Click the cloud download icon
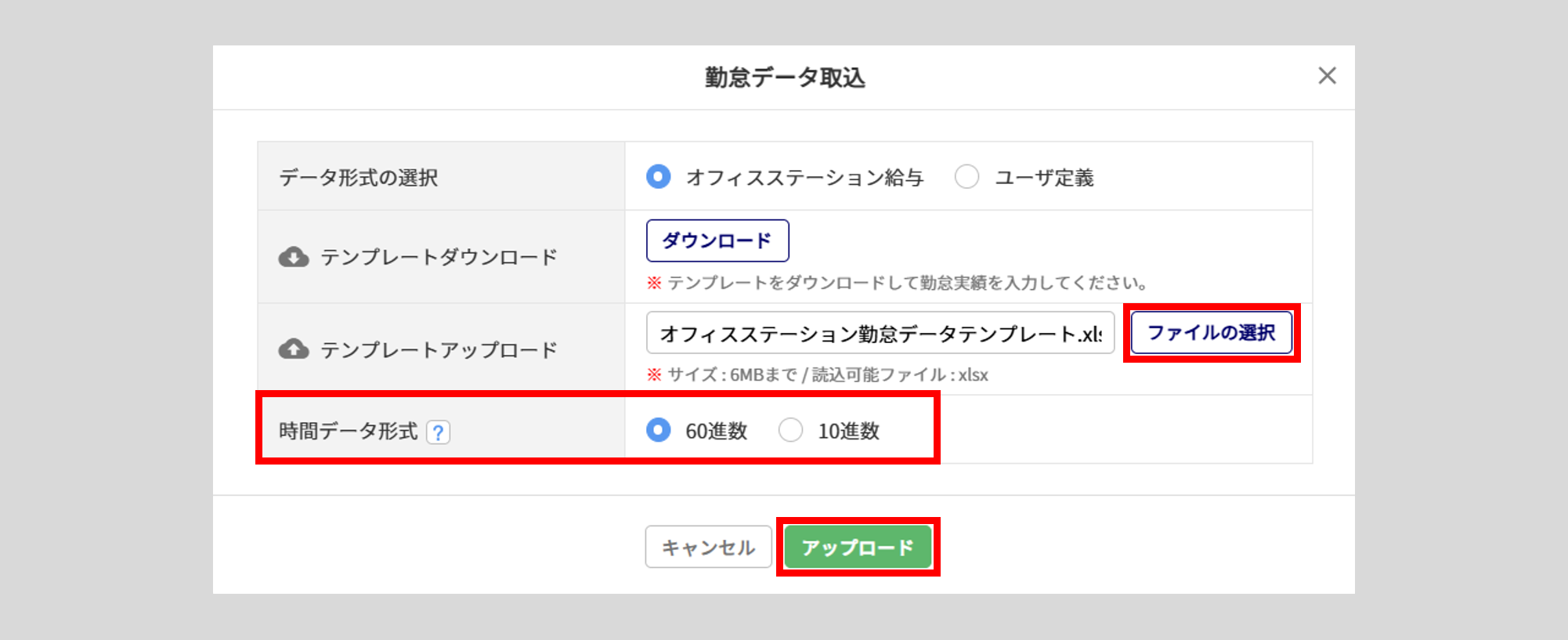The width and height of the screenshot is (1568, 640). 294,257
